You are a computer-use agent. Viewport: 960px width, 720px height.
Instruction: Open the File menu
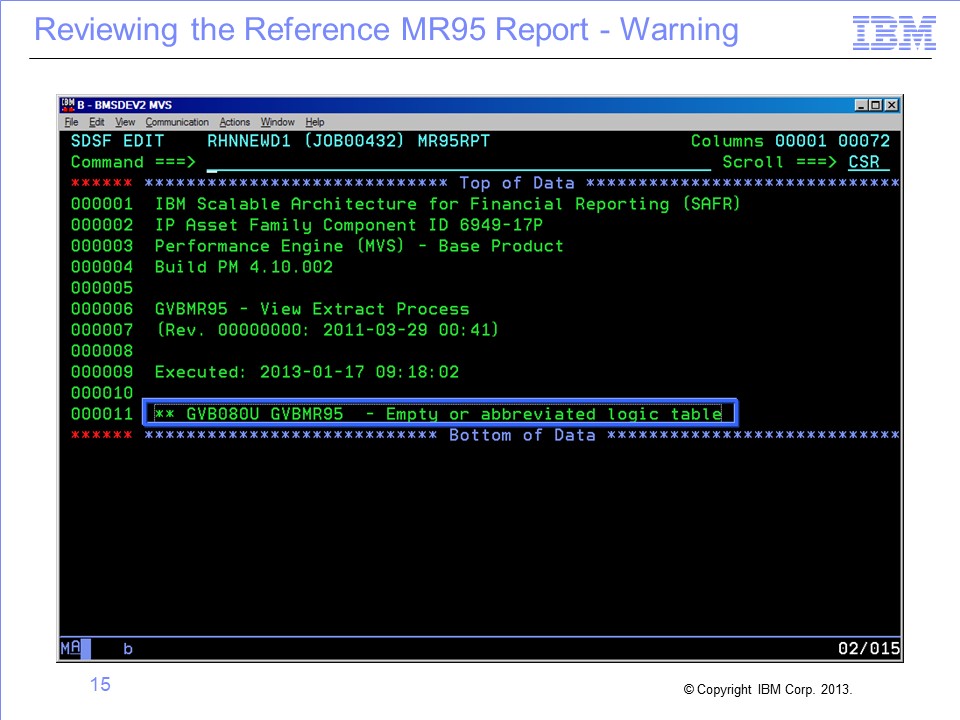[71, 122]
